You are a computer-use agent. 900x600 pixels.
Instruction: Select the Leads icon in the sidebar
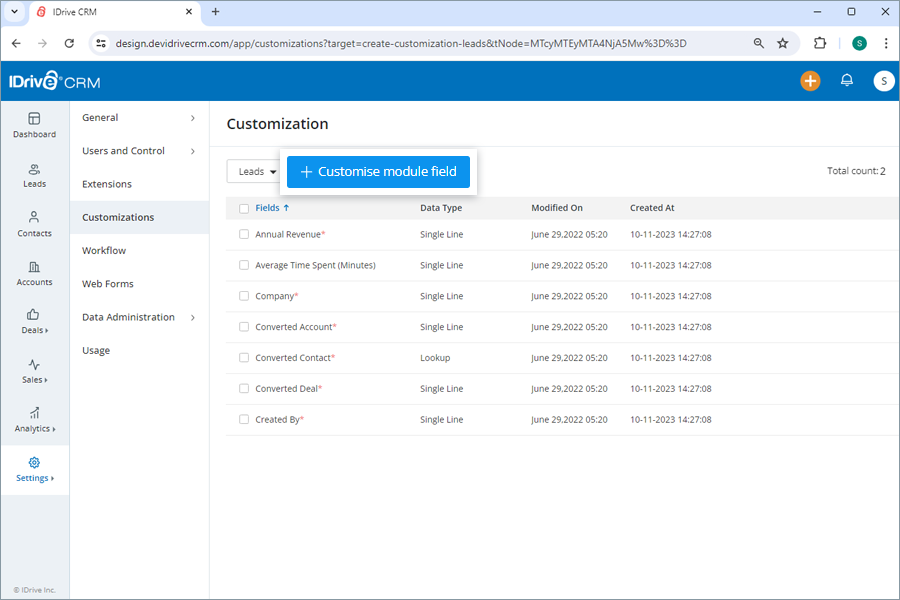click(x=34, y=177)
